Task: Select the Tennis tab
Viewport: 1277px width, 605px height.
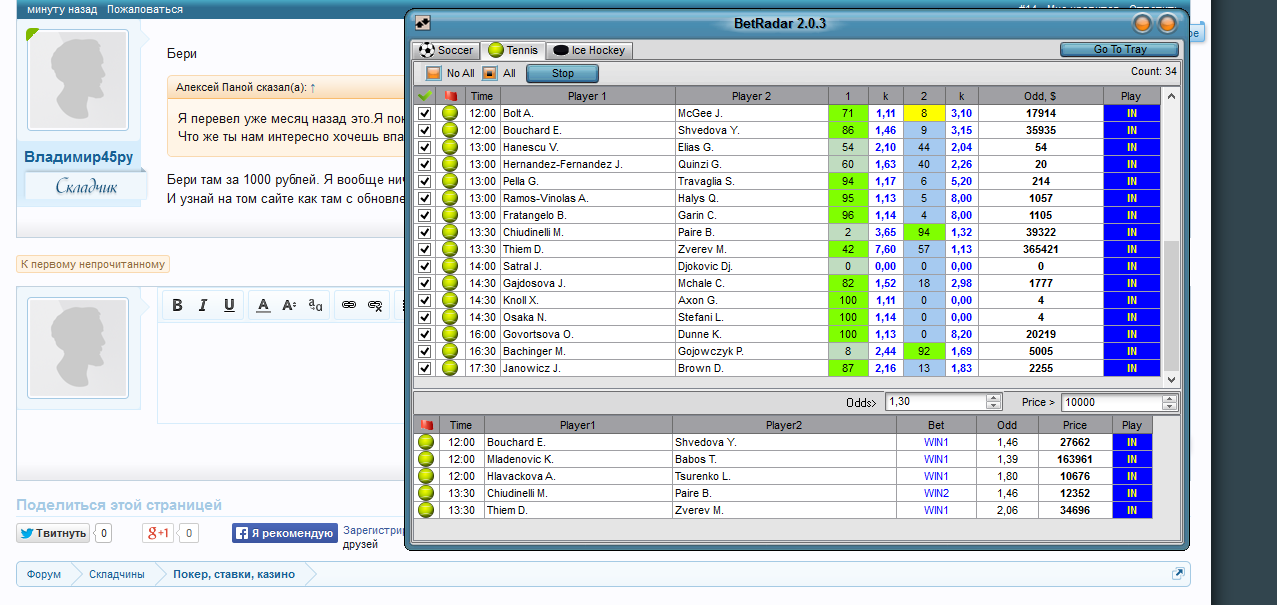Action: [512, 50]
